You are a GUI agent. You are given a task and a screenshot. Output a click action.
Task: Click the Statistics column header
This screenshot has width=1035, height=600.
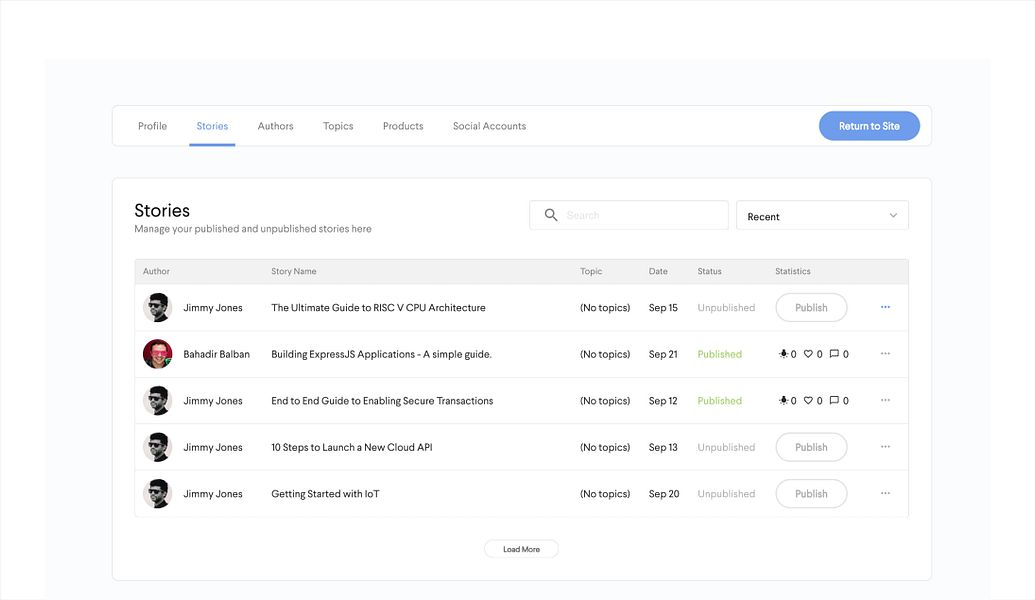[793, 271]
